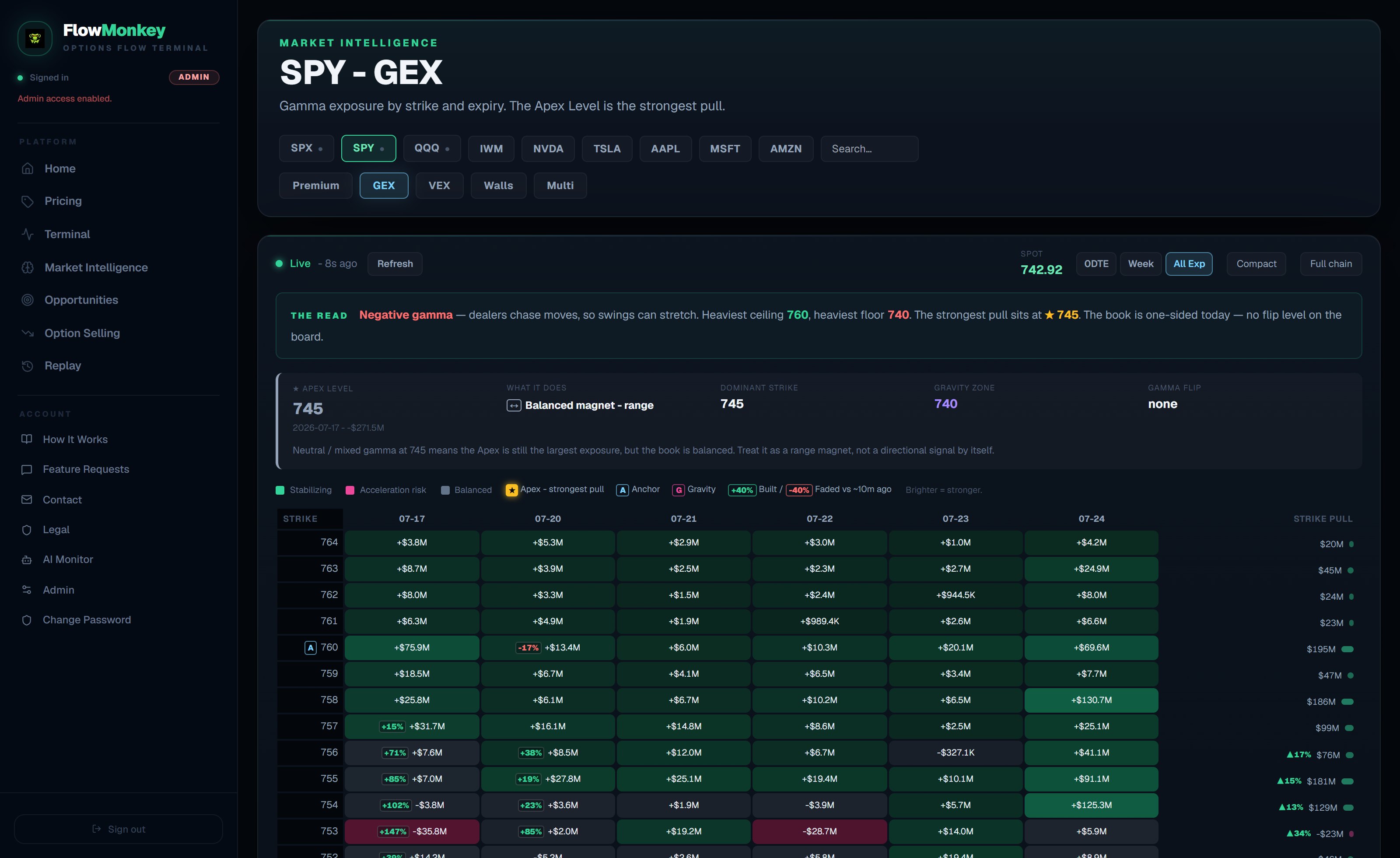Click the Anchor A legend icon

622,490
